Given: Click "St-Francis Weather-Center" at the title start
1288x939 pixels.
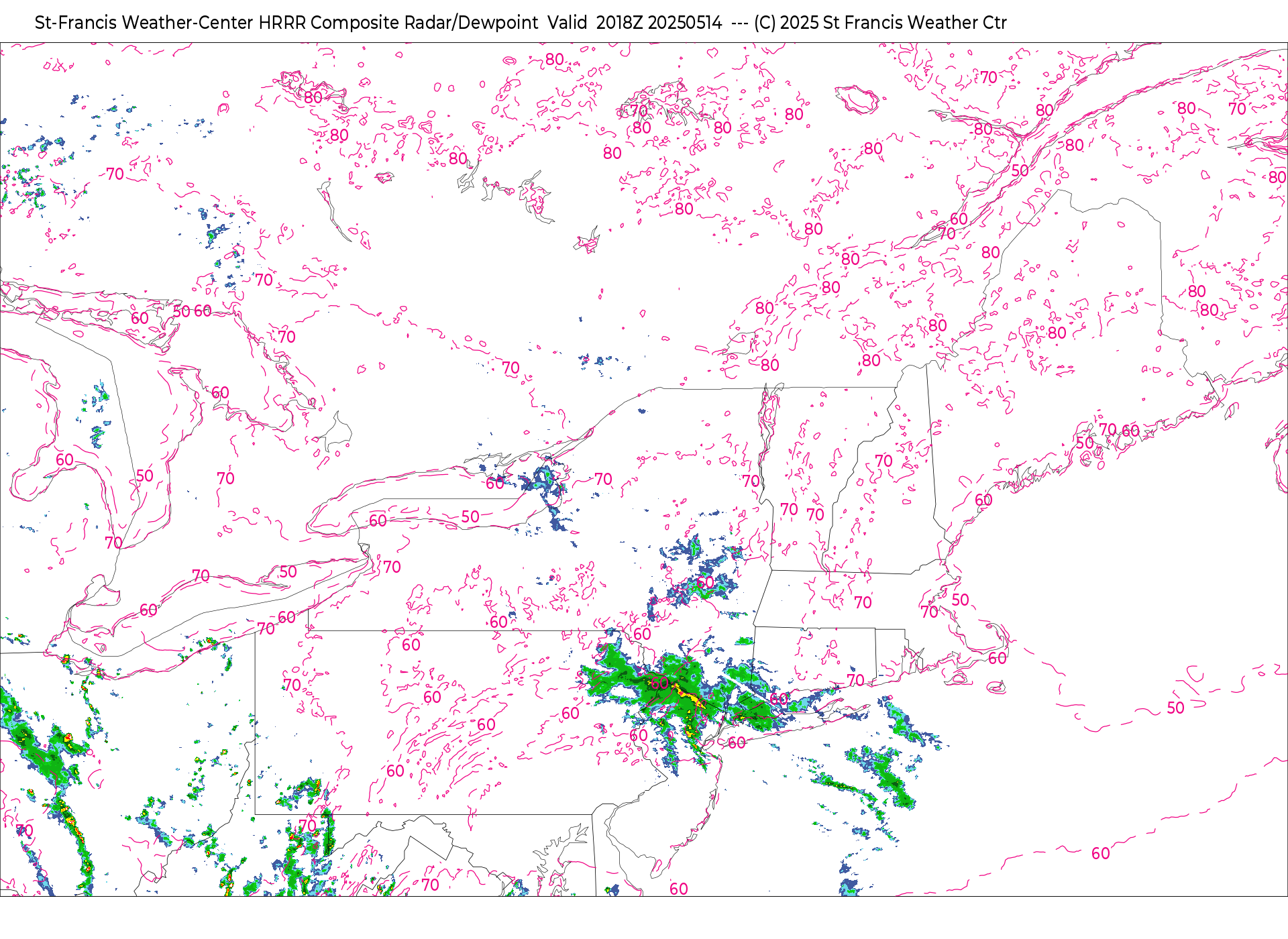Looking at the screenshot, I should (144, 23).
